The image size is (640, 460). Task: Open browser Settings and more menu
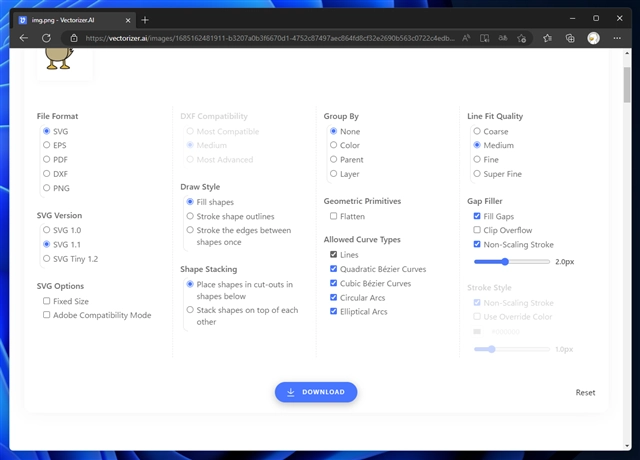[x=617, y=38]
